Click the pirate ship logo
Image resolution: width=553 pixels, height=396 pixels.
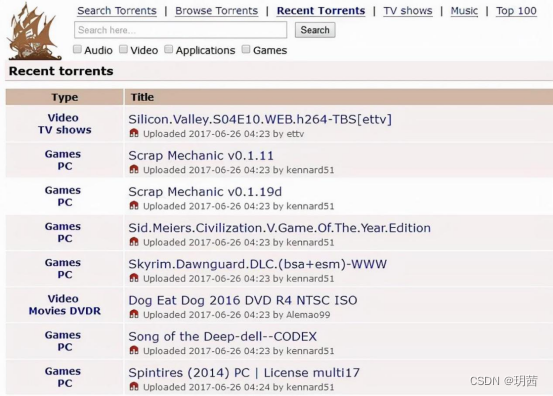click(34, 31)
